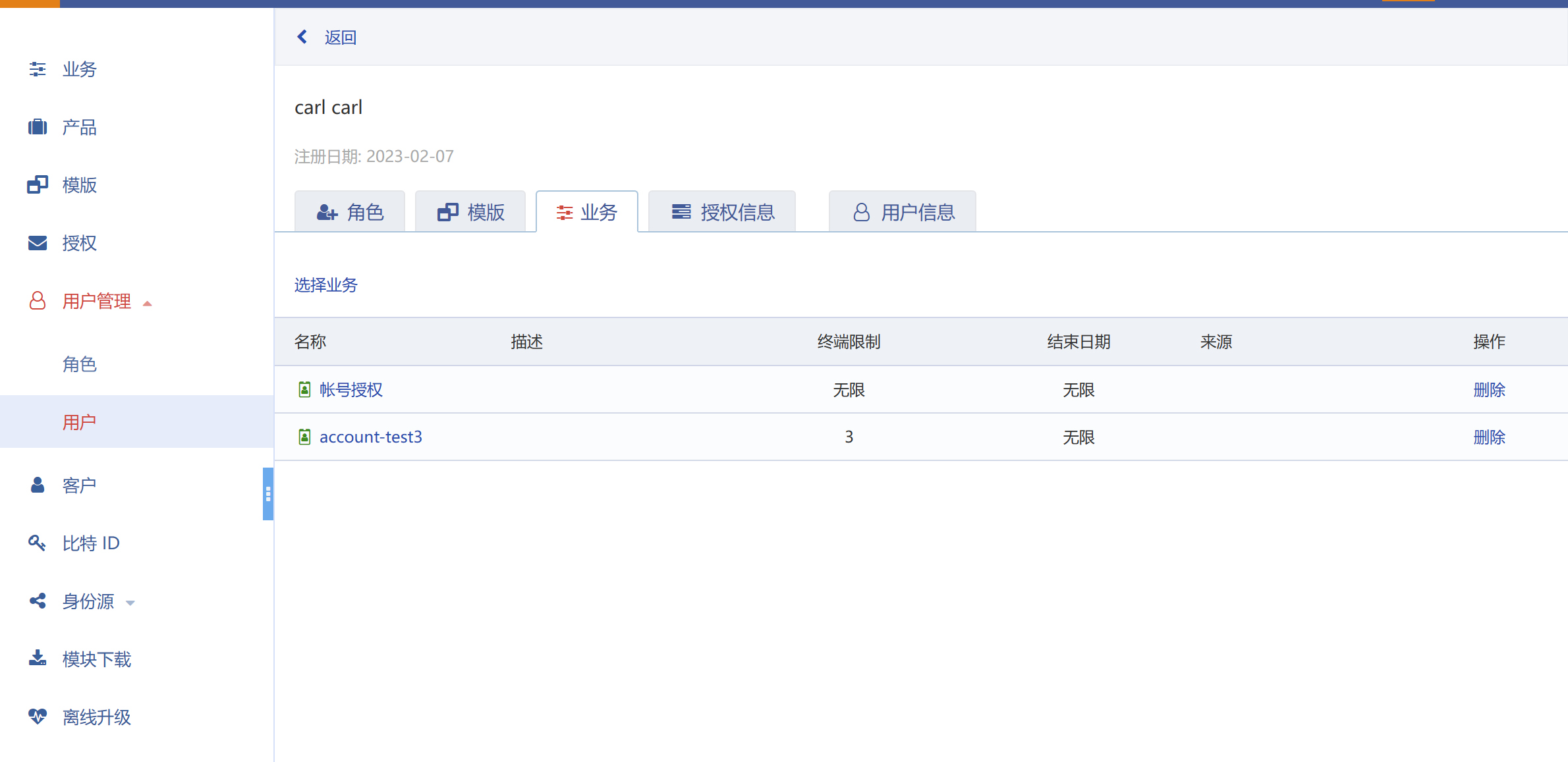
Task: Click terminal limit value 3 for account-test3
Action: [849, 437]
